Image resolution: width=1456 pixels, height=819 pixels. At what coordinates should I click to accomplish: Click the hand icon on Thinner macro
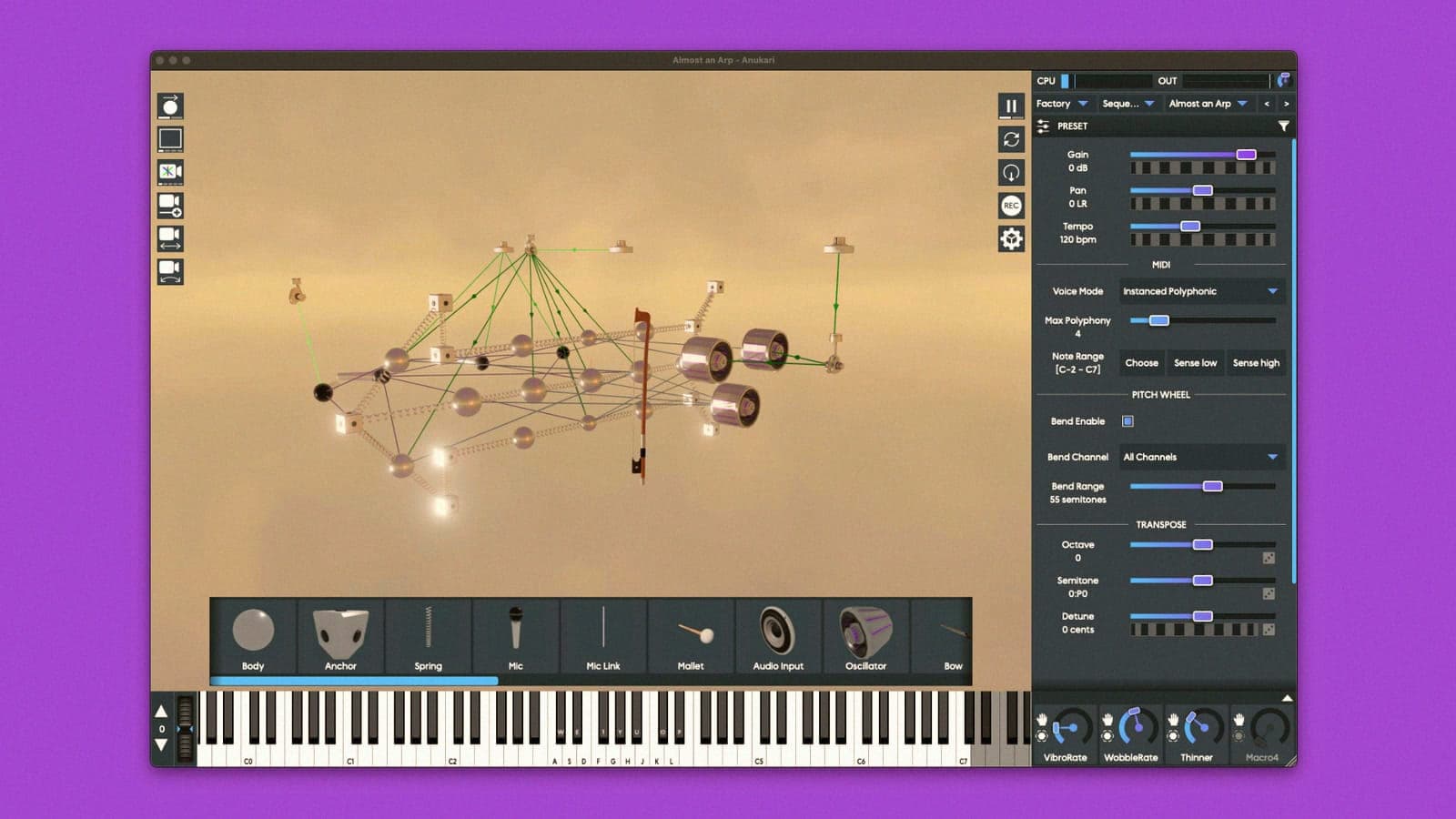(x=1173, y=720)
